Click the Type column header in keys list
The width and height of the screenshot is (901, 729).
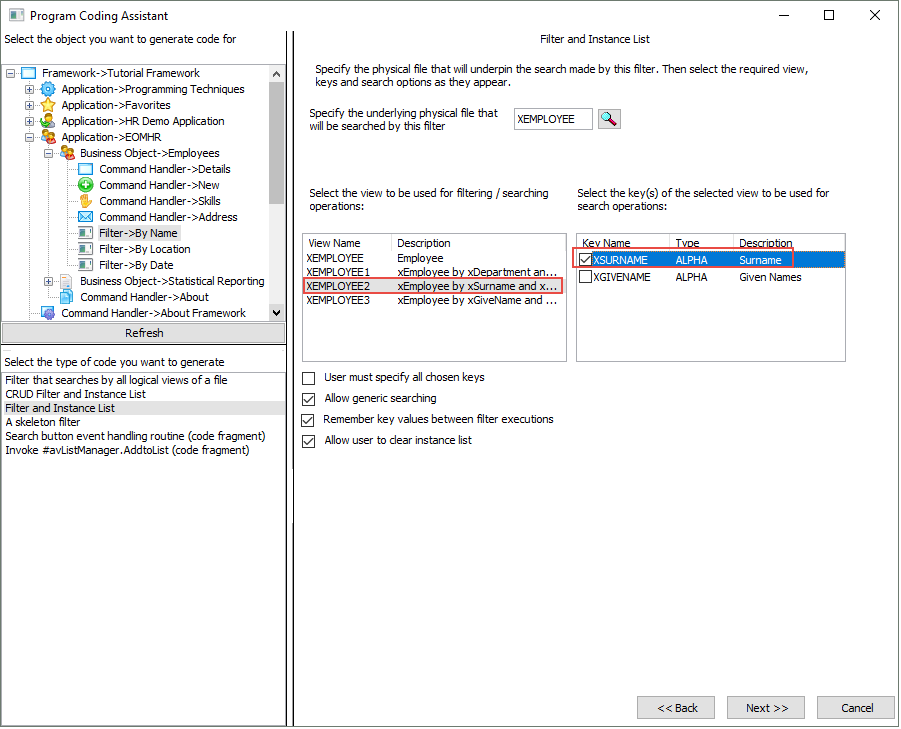point(702,243)
